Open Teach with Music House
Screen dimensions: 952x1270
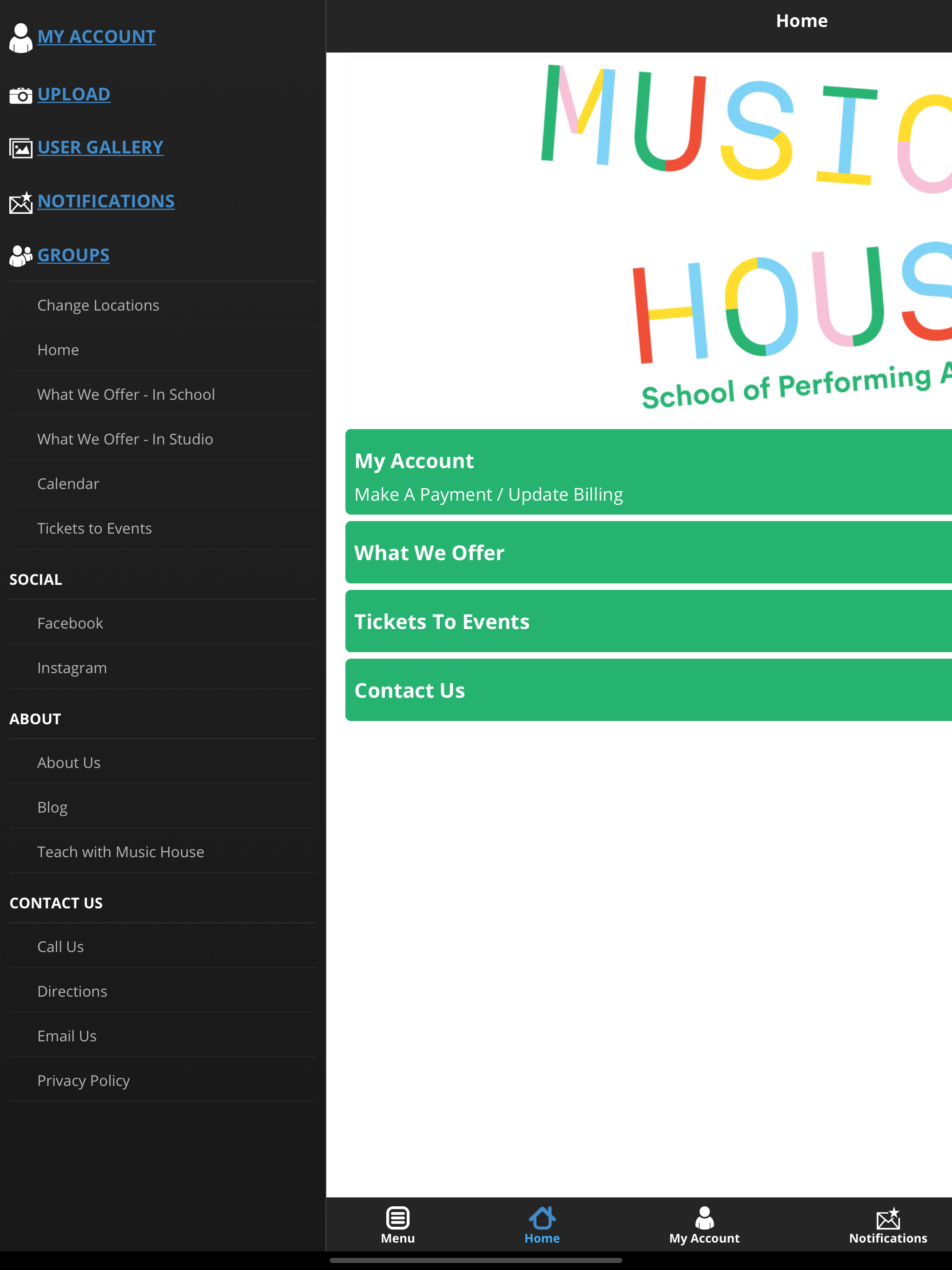tap(163, 852)
